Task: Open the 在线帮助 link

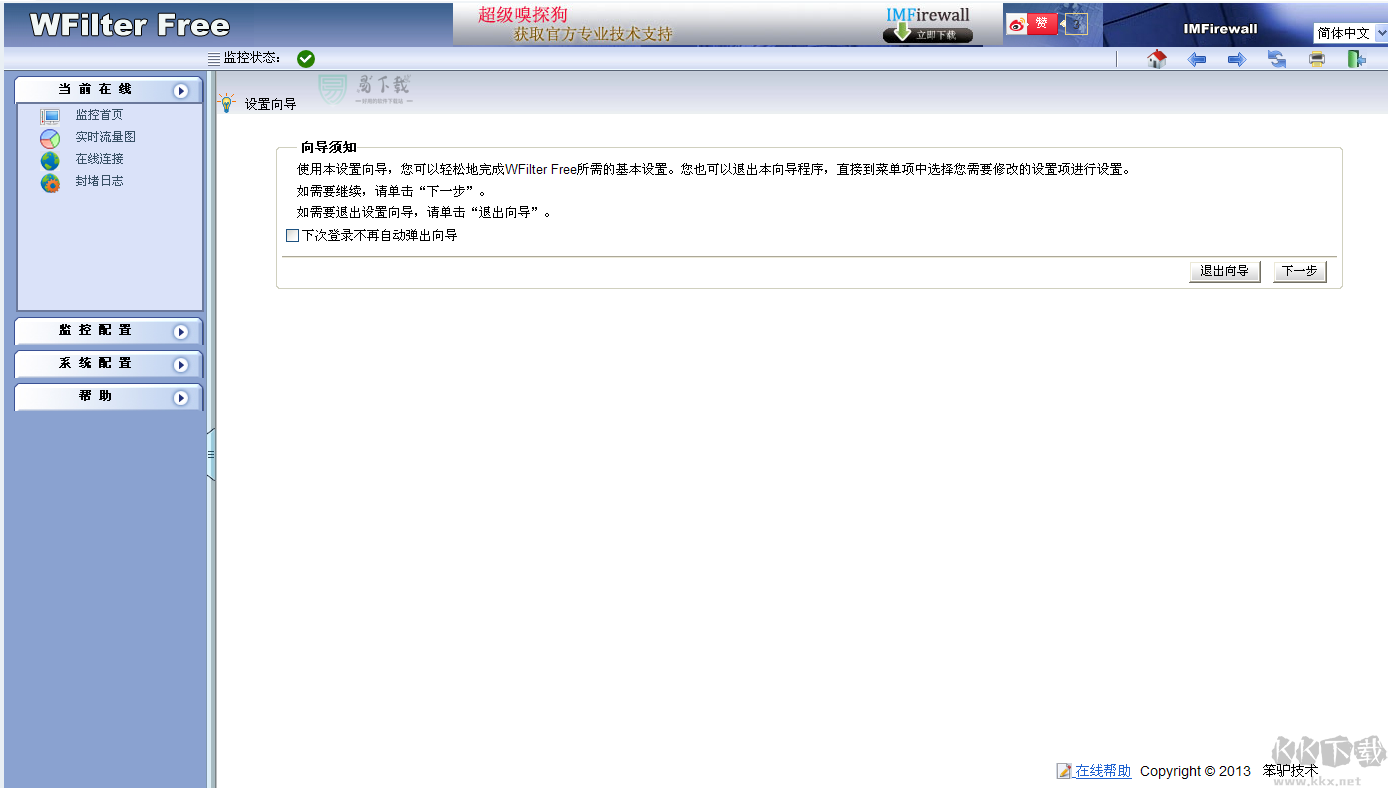Action: point(1100,770)
